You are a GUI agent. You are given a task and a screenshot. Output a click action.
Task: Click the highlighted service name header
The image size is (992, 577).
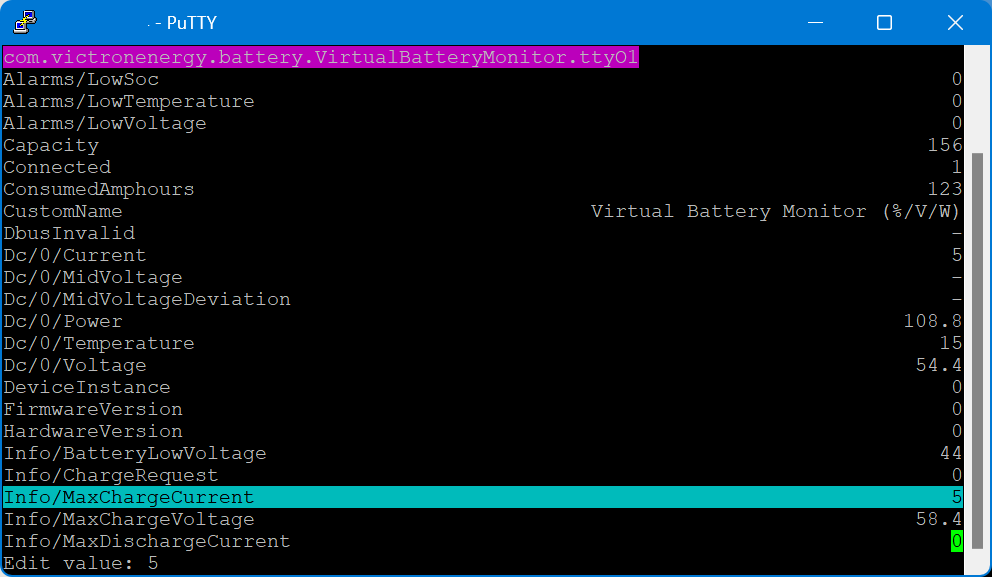[320, 57]
